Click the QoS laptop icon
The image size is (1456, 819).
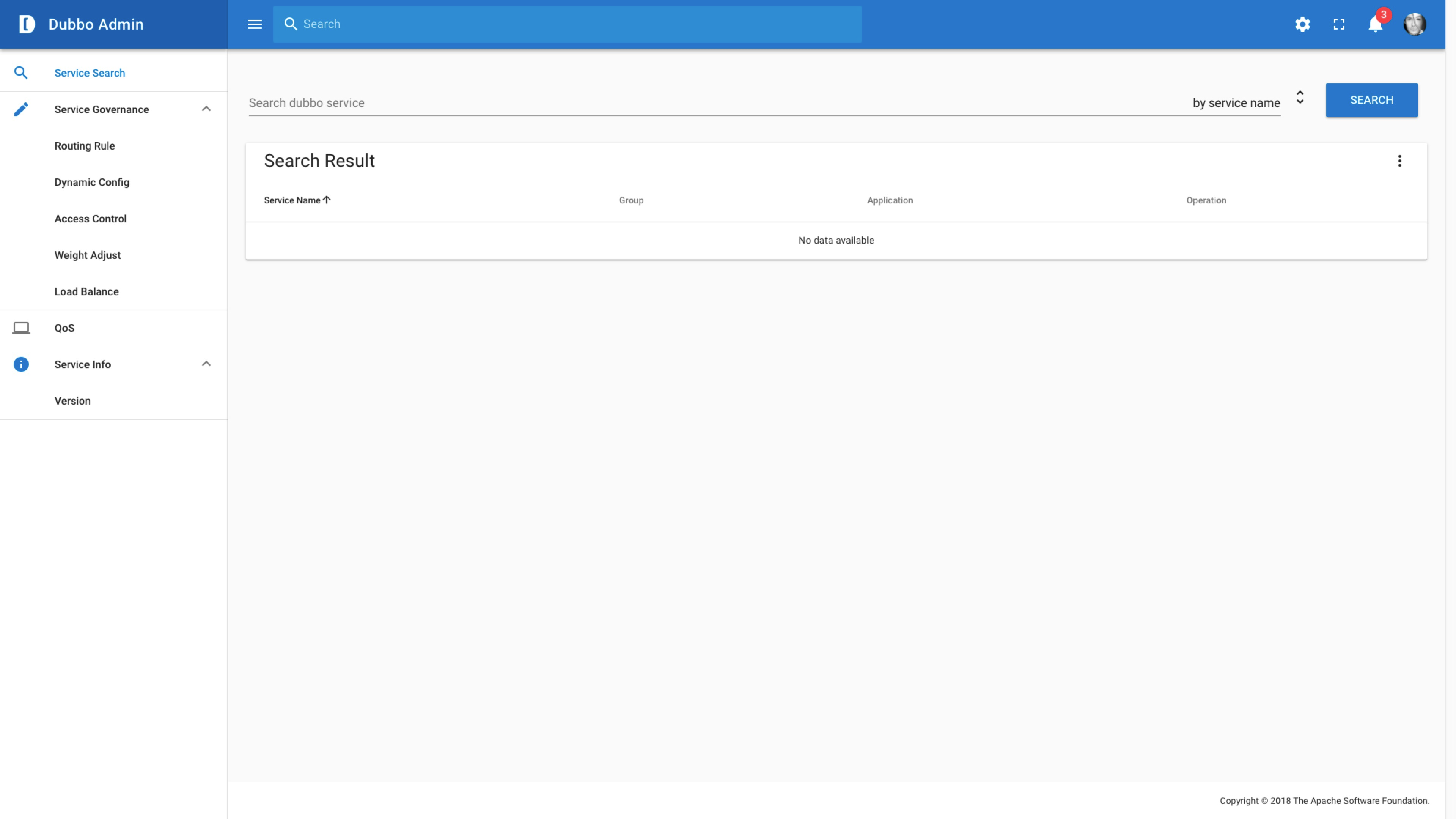tap(21, 328)
